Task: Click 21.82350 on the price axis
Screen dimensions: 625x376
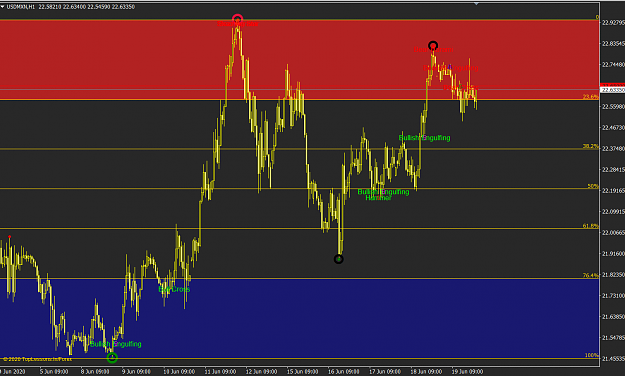Action: tap(613, 275)
